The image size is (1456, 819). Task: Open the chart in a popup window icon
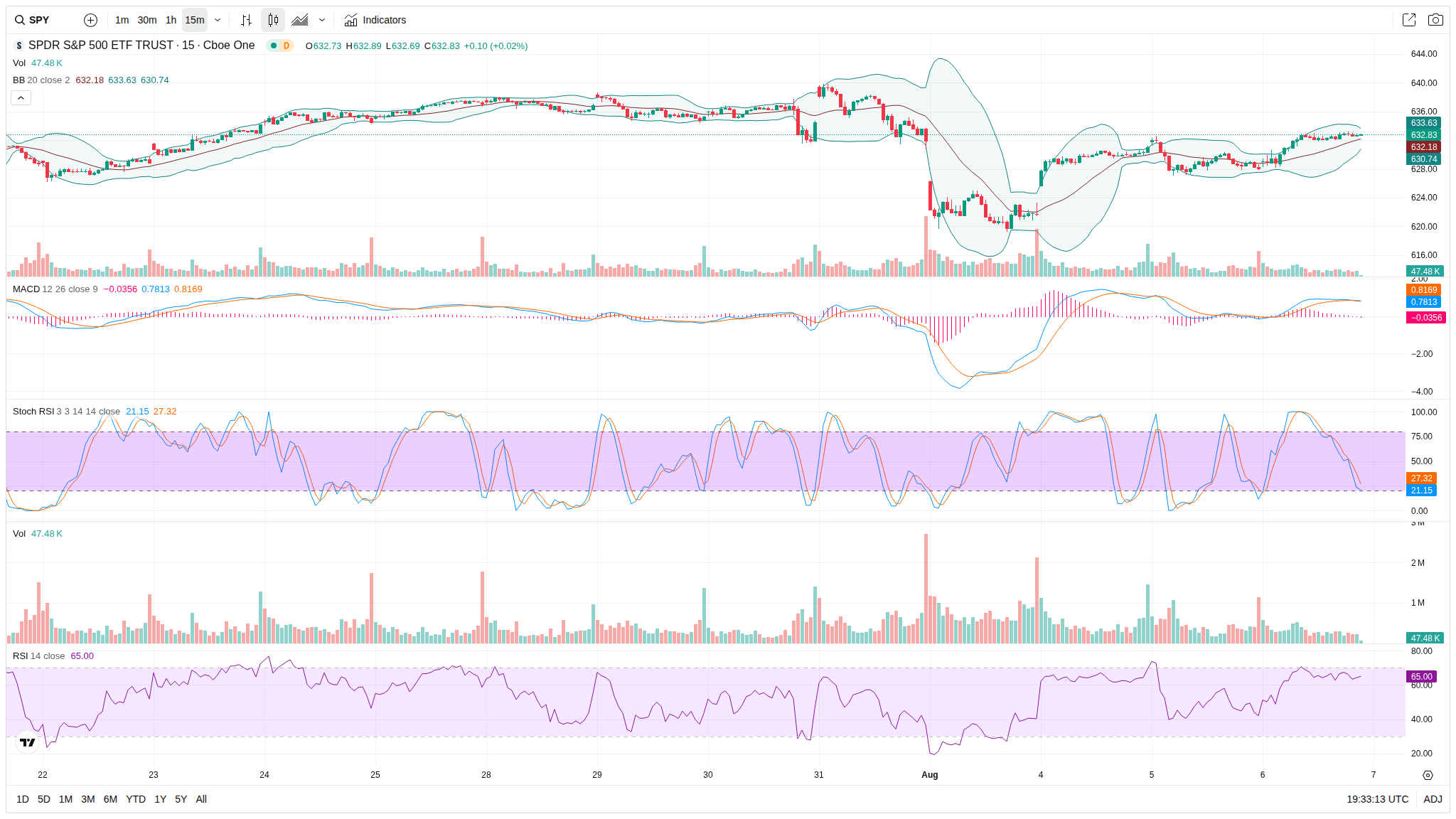1409,20
